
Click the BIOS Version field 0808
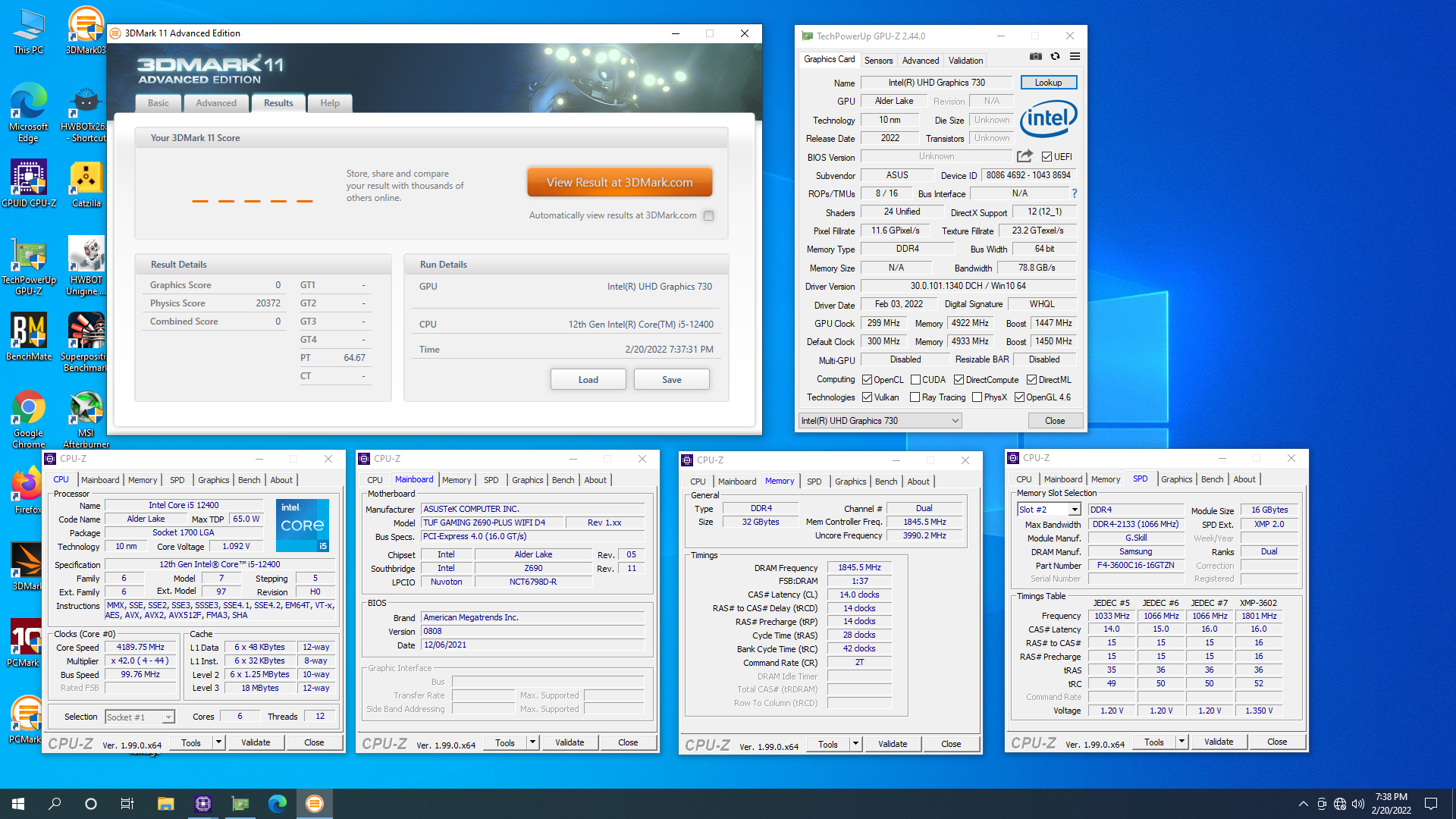pos(533,631)
